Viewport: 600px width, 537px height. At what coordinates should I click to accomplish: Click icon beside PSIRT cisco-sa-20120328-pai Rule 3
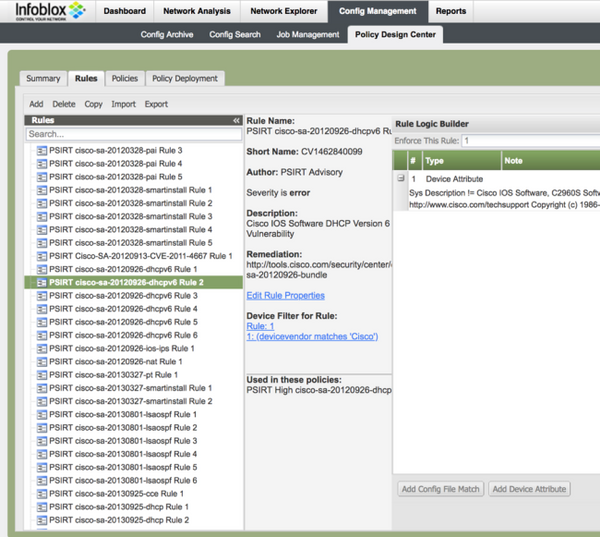point(42,150)
